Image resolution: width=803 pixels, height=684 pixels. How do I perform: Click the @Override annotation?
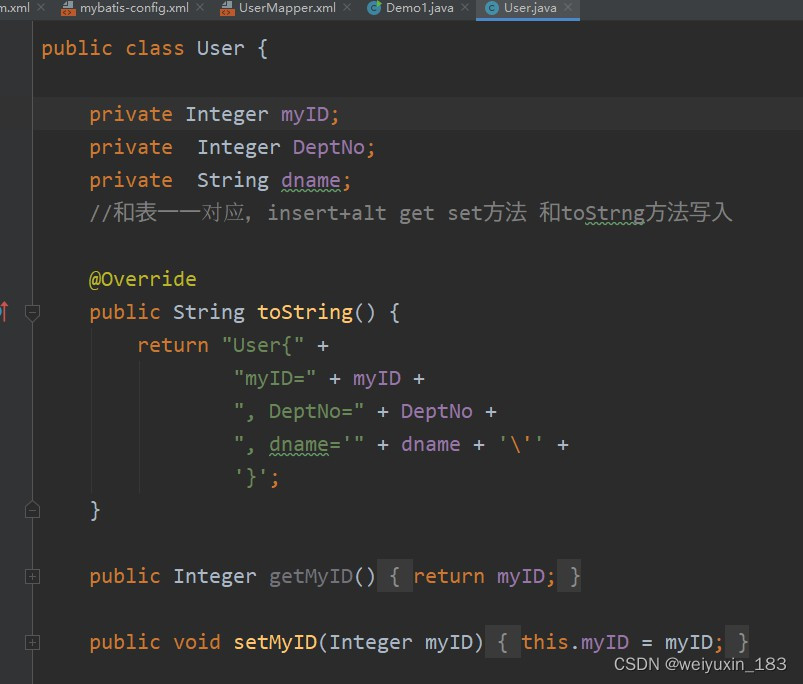point(142,279)
